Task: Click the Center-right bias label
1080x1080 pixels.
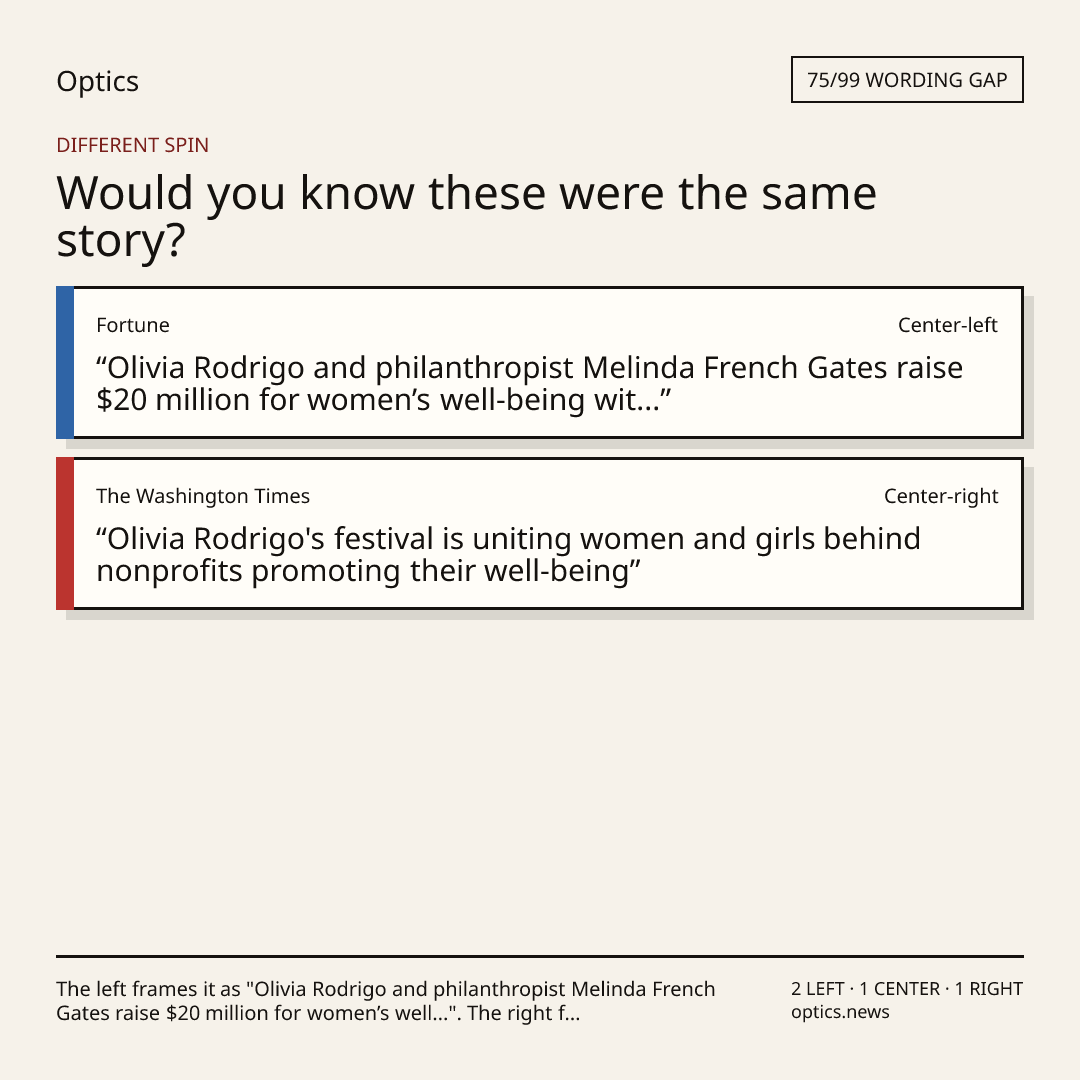Action: click(x=941, y=496)
